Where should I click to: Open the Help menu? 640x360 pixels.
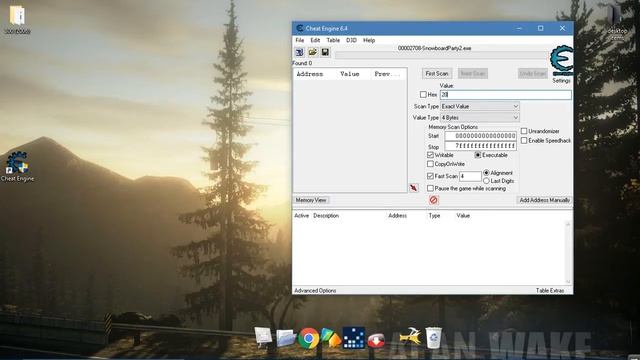point(369,40)
